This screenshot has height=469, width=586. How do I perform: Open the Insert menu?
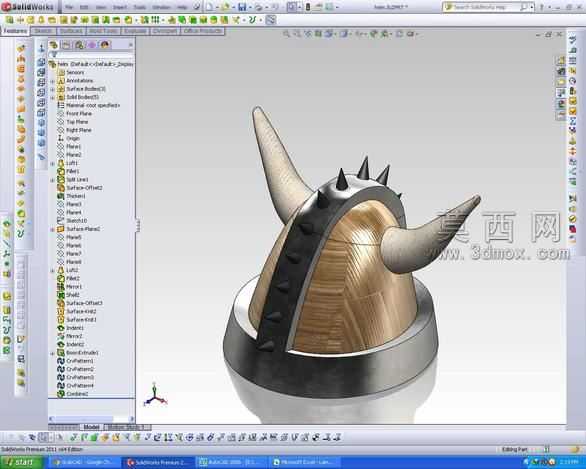point(120,7)
